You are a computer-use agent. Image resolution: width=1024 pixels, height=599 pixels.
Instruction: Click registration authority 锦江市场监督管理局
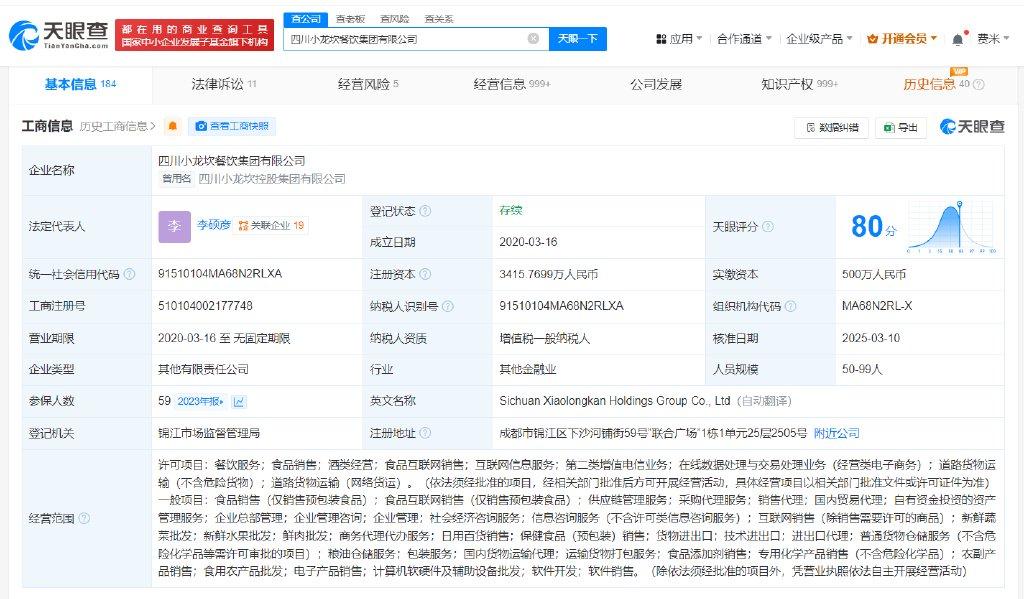tap(209, 433)
